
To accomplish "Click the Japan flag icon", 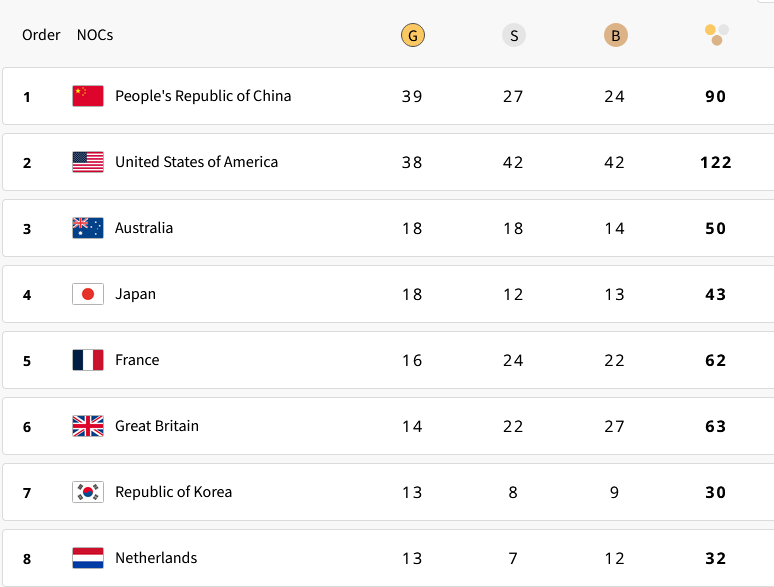I will tap(88, 294).
